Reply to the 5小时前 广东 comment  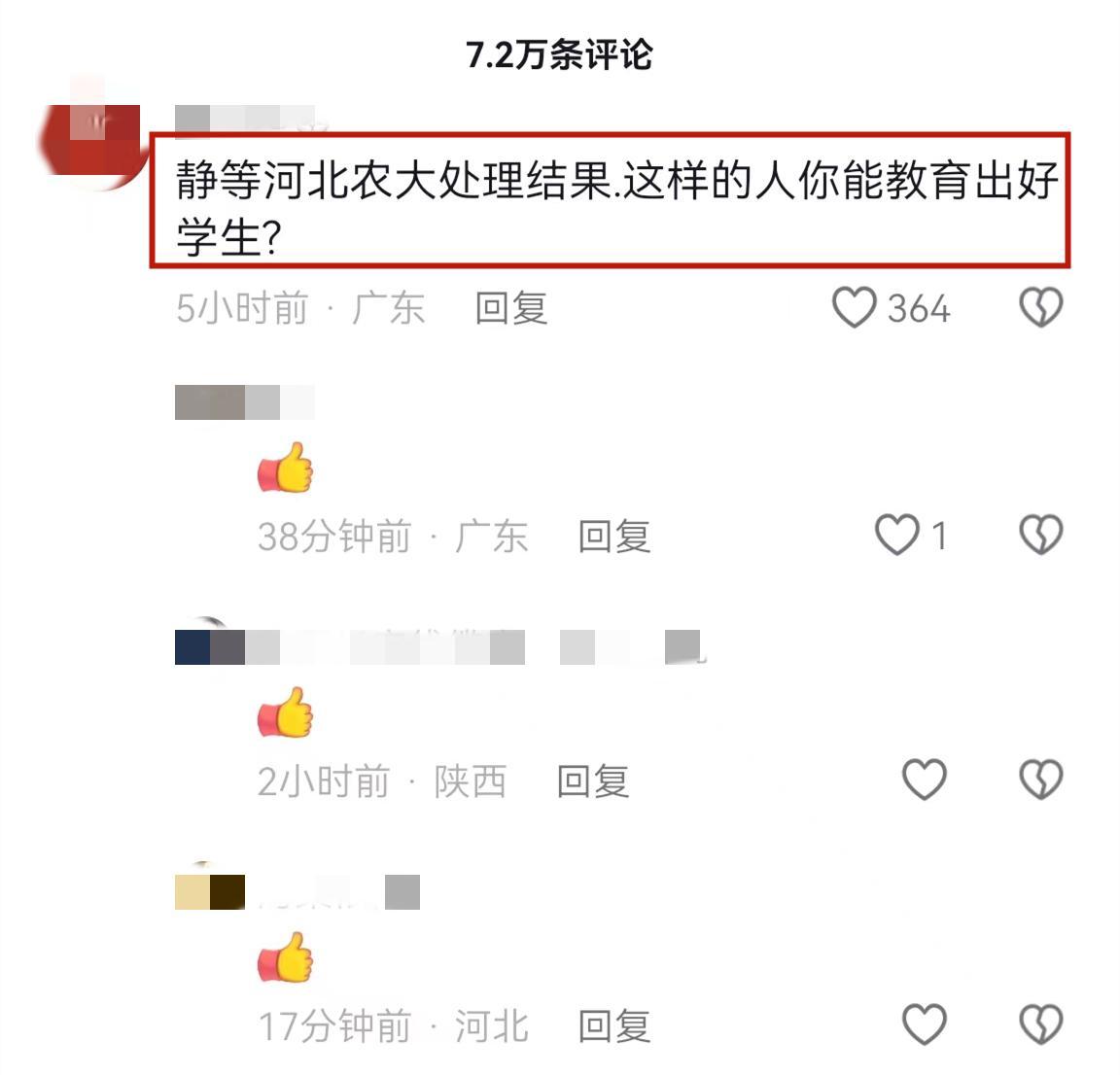click(511, 308)
